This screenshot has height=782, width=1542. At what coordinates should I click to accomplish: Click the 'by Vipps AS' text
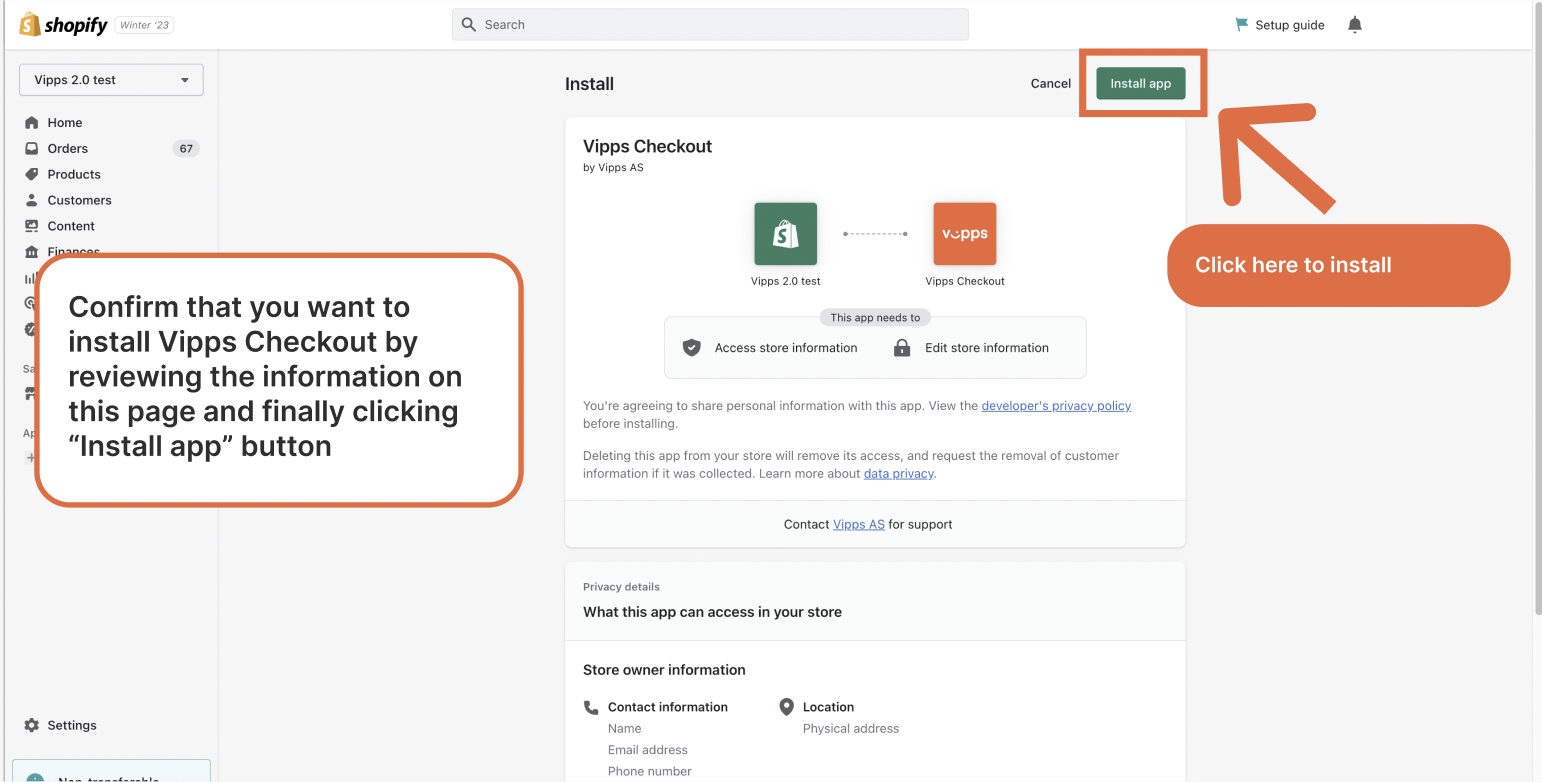tap(613, 168)
